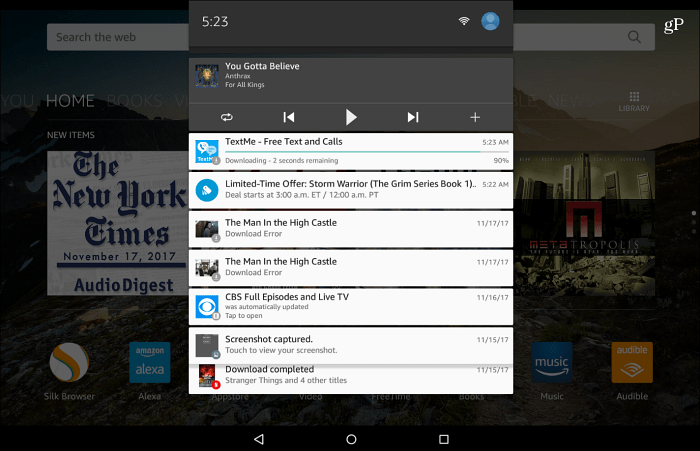Switch to the BOOKS tab
700x451 pixels.
pyautogui.click(x=135, y=101)
